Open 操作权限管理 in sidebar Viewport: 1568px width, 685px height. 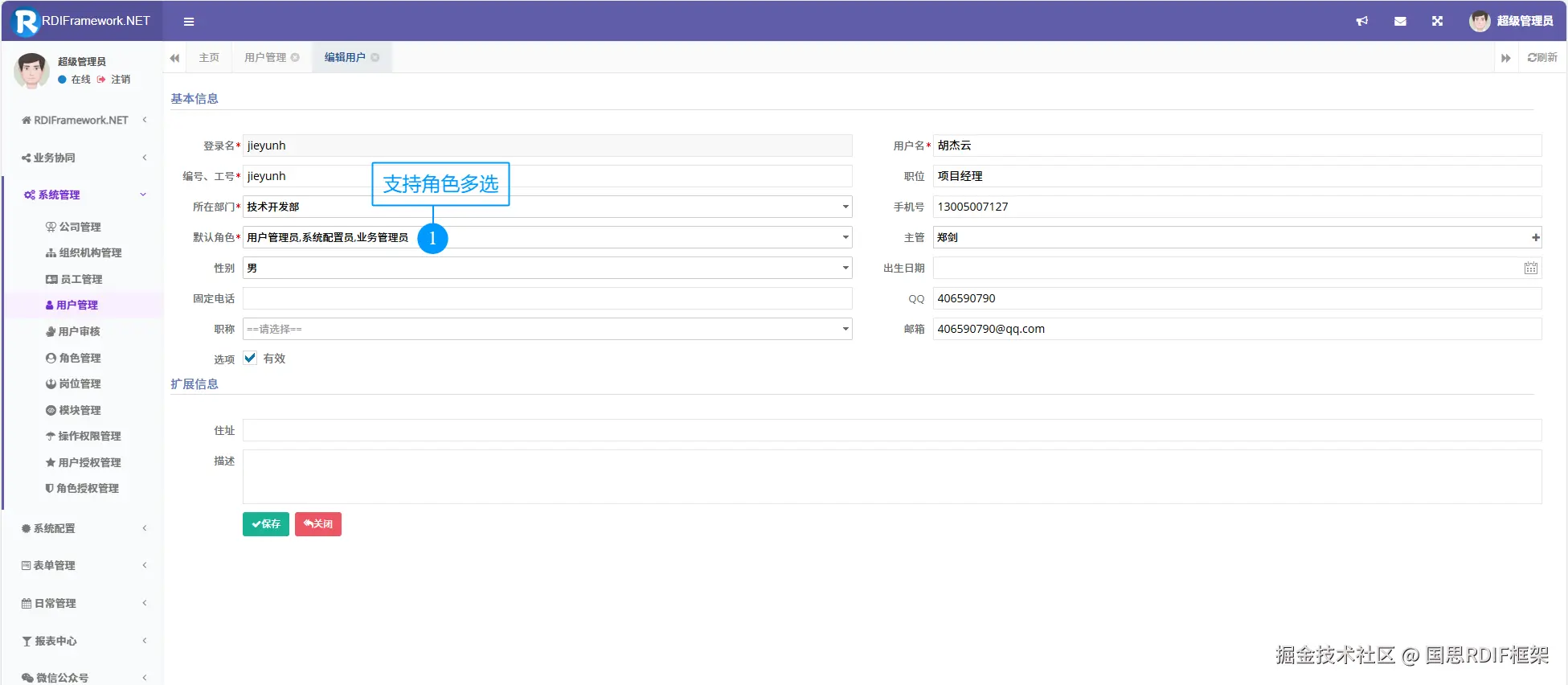tap(84, 436)
